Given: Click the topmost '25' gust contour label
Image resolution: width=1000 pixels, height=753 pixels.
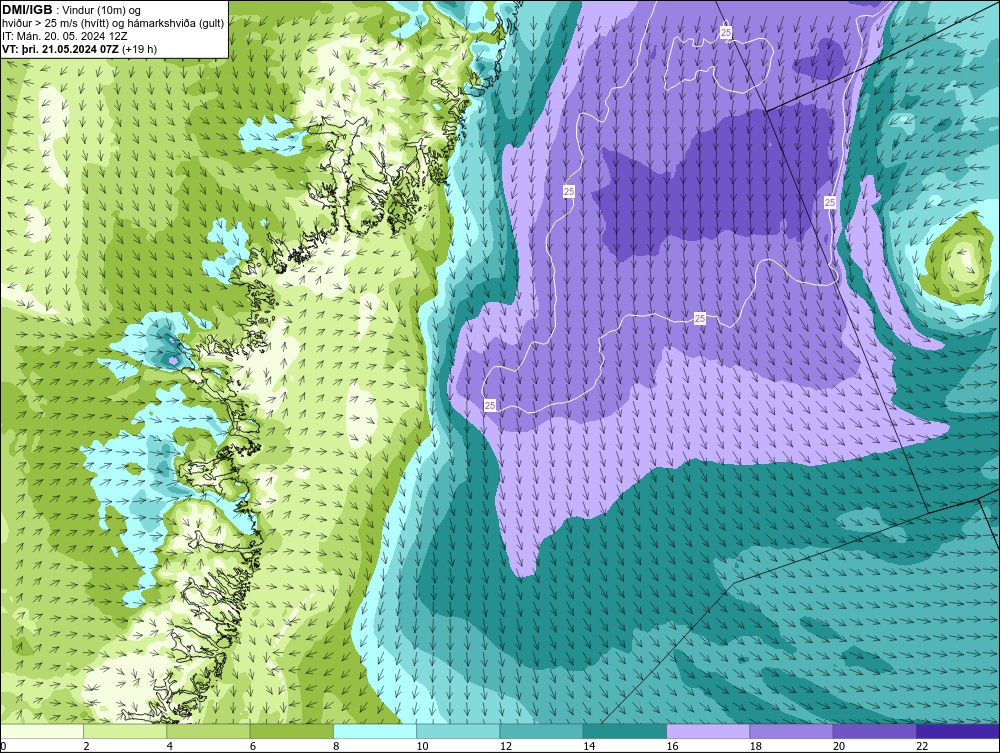Looking at the screenshot, I should click(726, 32).
